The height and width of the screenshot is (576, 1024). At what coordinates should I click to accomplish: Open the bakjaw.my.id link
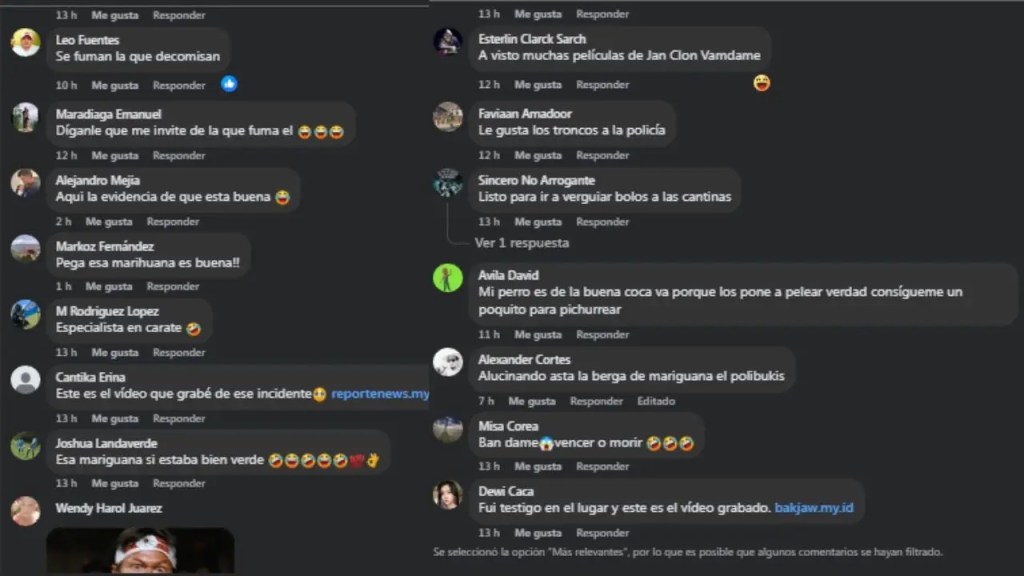coord(814,507)
